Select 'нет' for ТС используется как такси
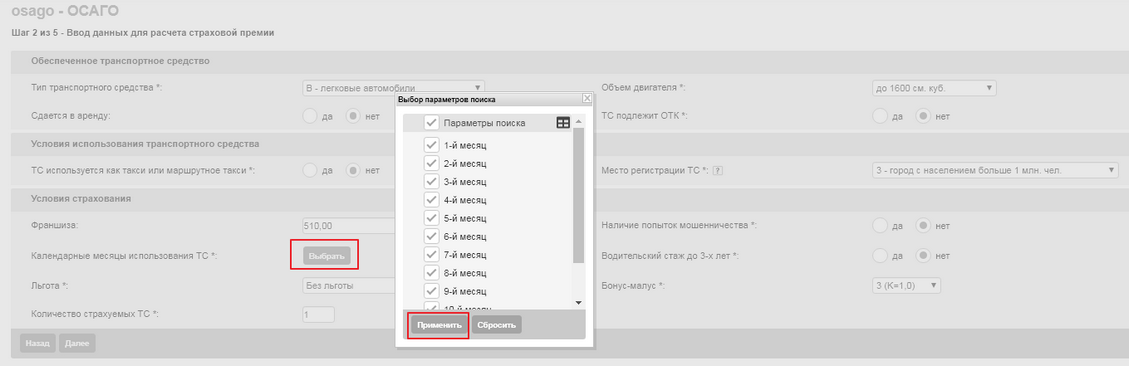This screenshot has width=1129, height=366. point(353,171)
